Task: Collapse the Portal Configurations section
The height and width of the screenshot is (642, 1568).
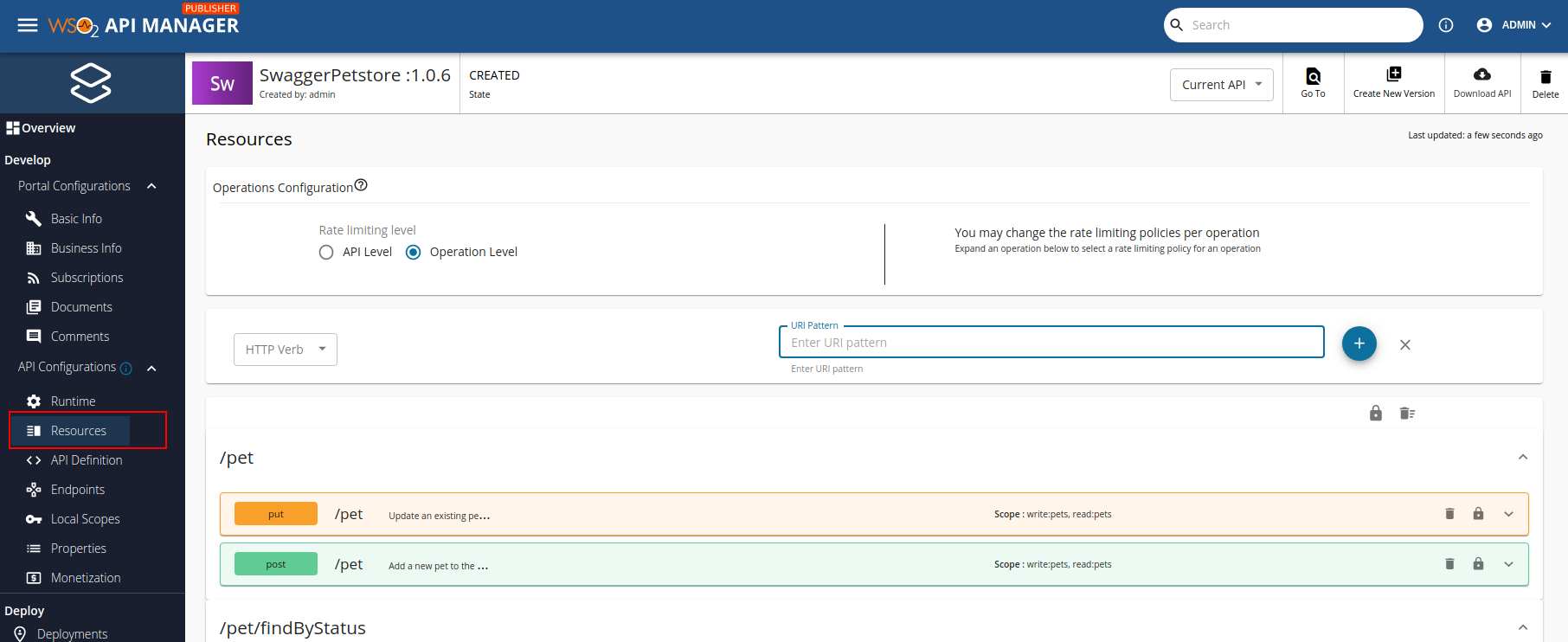Action: click(x=151, y=186)
